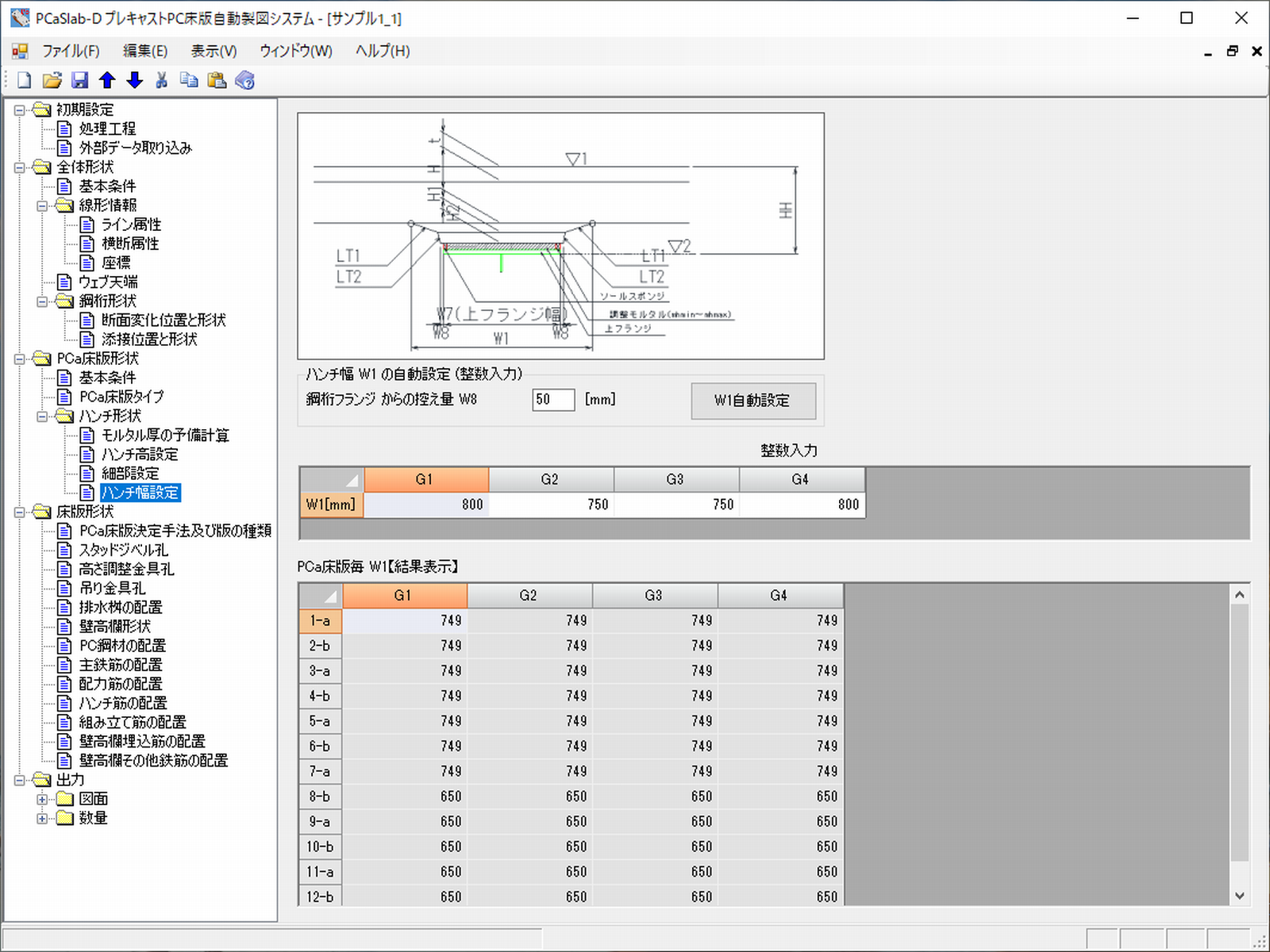
Task: Collapse the ハンチ形状 tree node
Action: [43, 416]
